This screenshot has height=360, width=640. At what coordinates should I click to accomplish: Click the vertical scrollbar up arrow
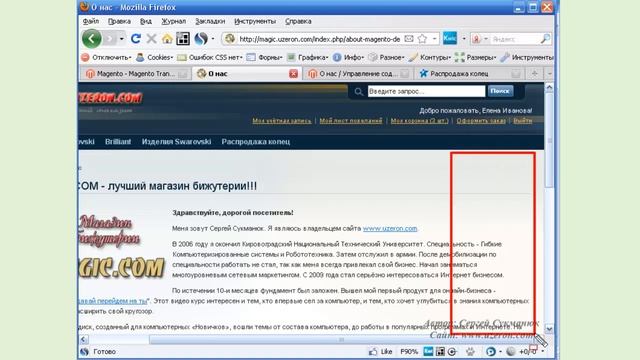549,87
